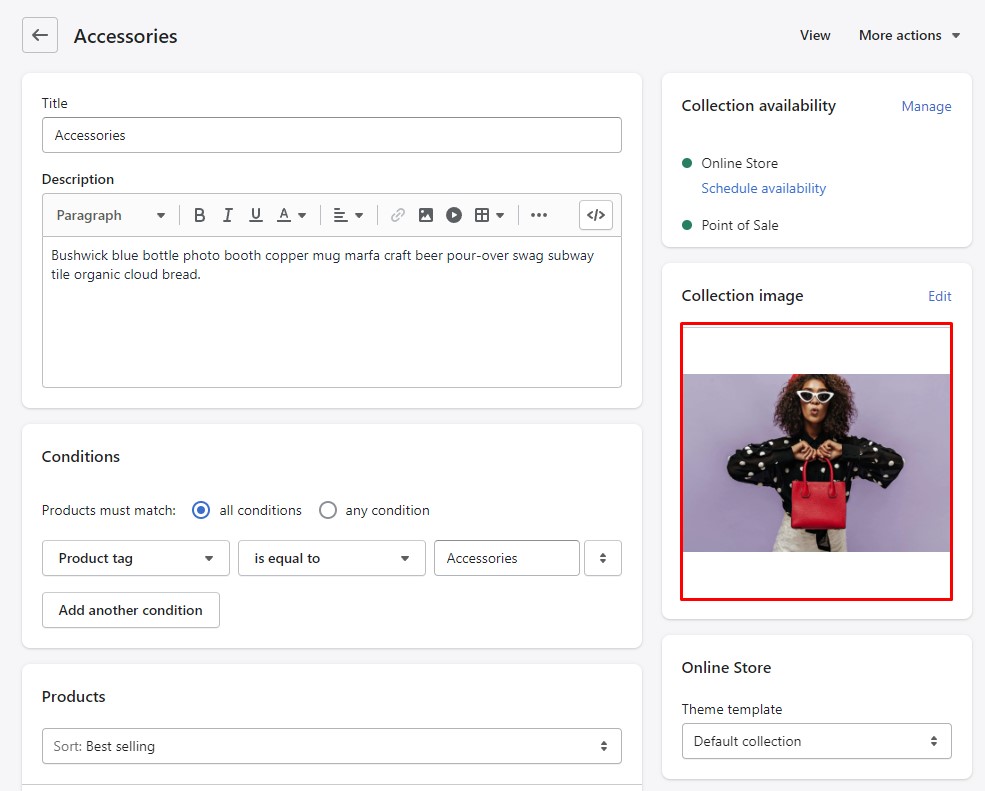Select the "all conditions" radio button
Viewport: 985px width, 791px height.
click(201, 510)
